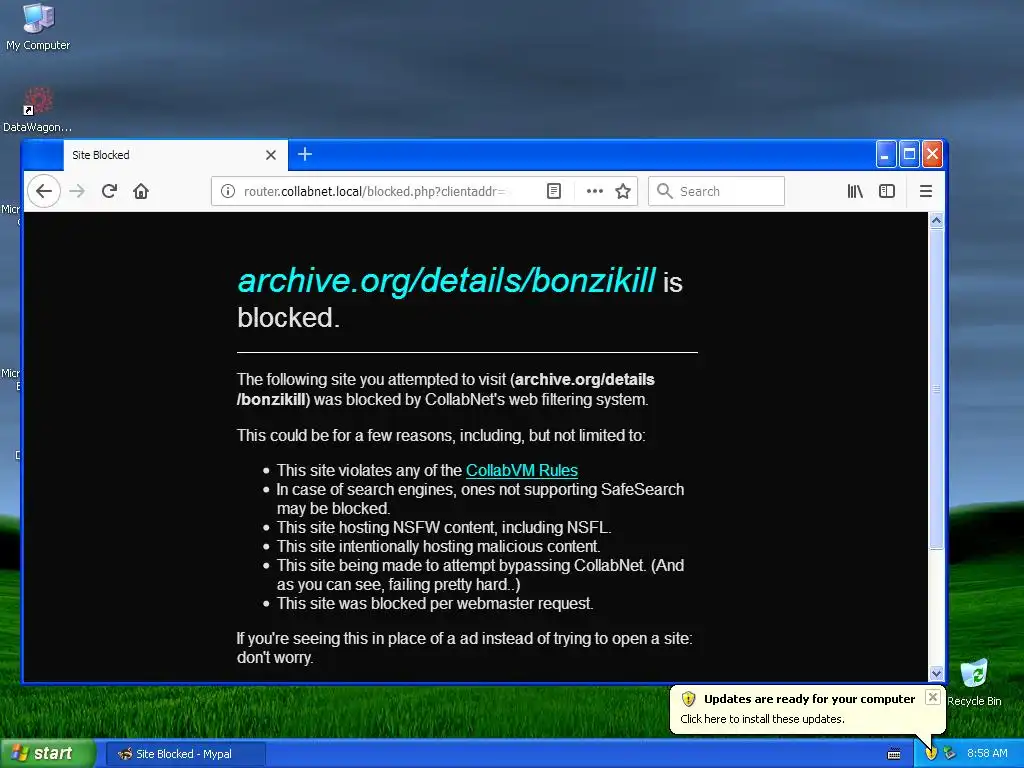The height and width of the screenshot is (768, 1024).
Task: Toggle the sidebars icon
Action: pos(887,191)
